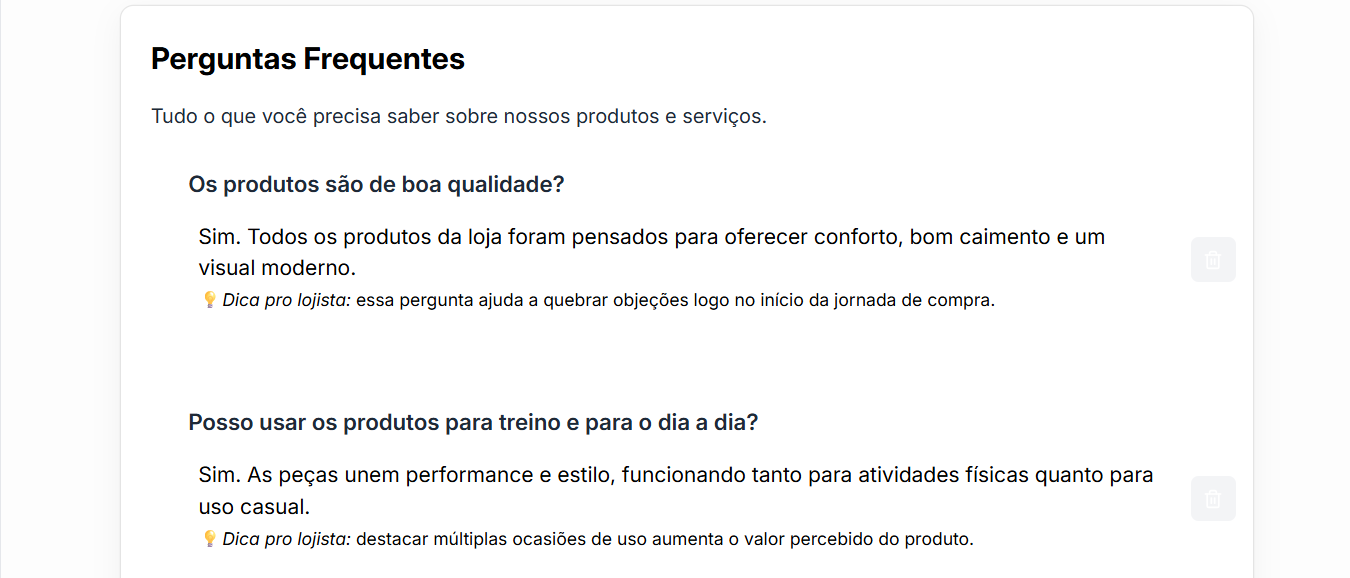Click "Dica pro lojista:" label under quality answer
Screen dimensions: 1350x578
(287, 300)
